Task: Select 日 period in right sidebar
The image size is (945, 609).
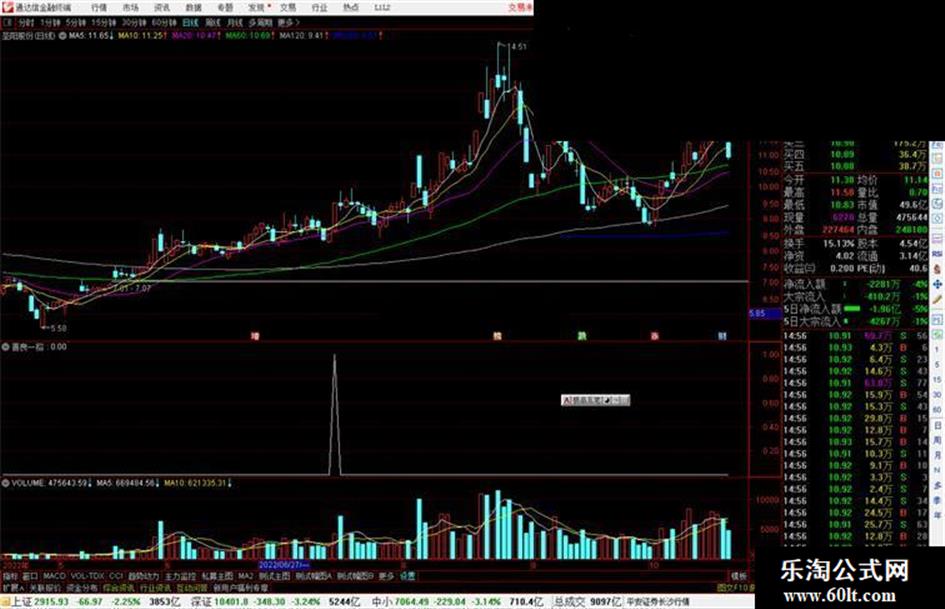Action: coord(937,425)
